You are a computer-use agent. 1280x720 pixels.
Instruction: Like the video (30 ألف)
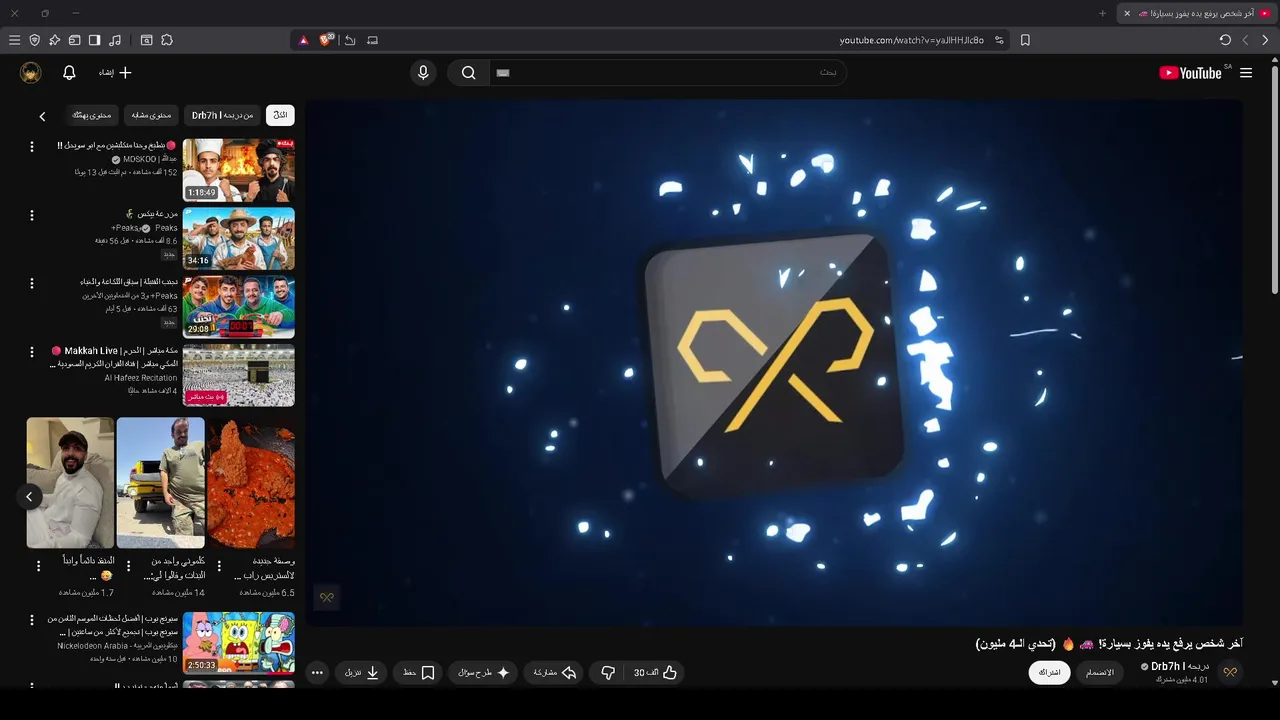[656, 673]
